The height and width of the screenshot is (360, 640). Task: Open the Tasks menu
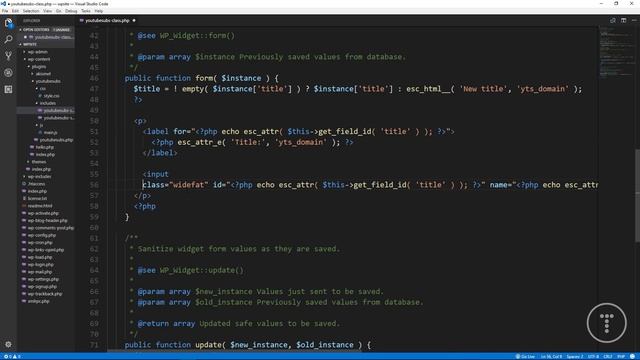(x=86, y=11)
